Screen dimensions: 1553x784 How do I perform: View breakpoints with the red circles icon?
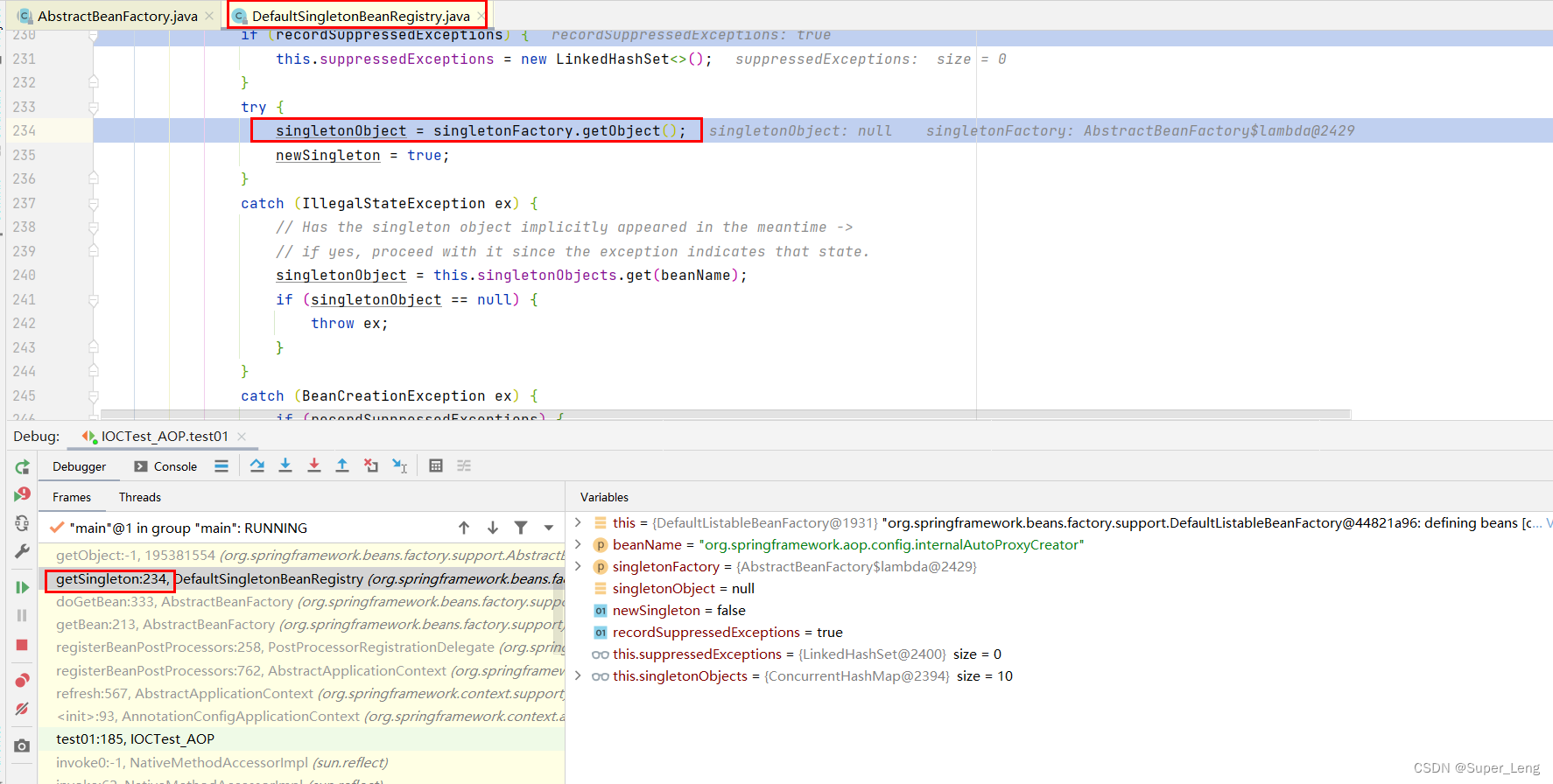pyautogui.click(x=23, y=681)
